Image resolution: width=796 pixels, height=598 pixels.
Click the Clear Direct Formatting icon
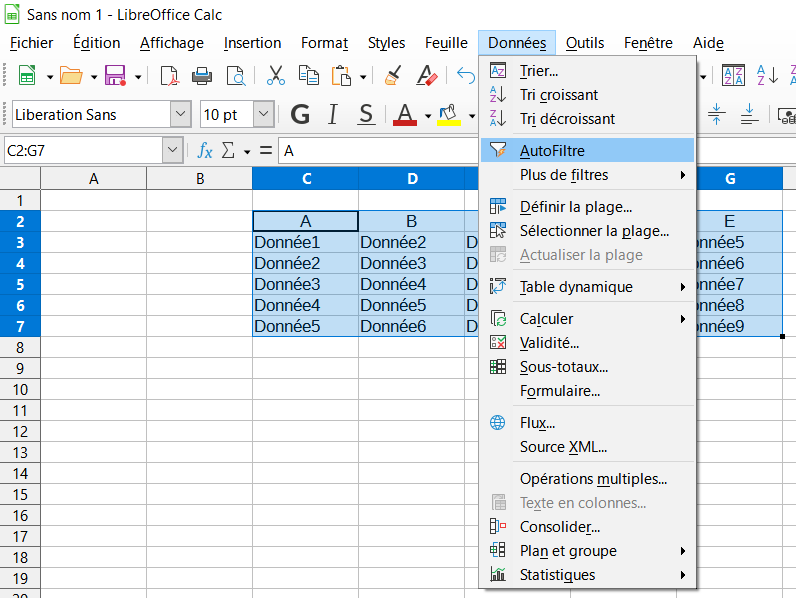(426, 76)
